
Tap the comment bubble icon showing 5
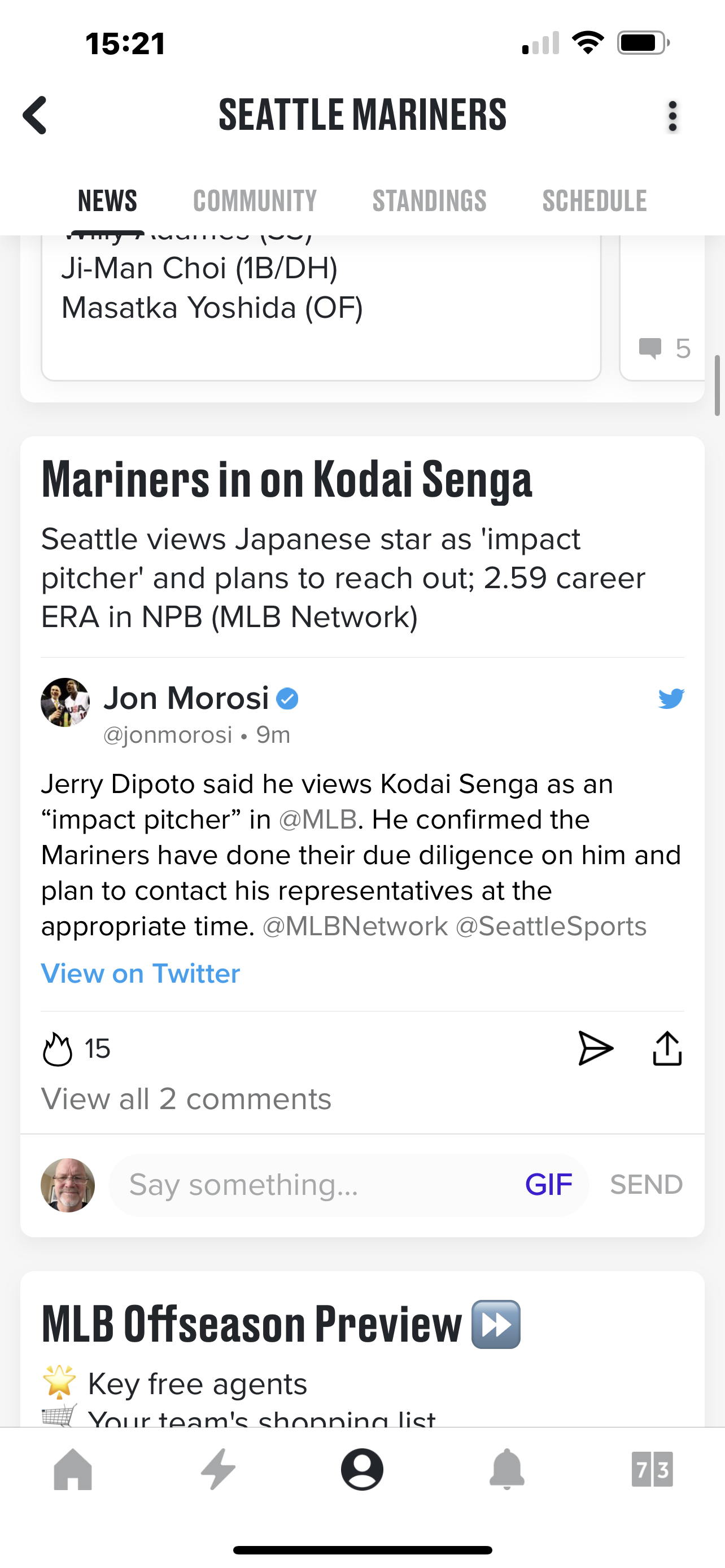click(x=650, y=349)
